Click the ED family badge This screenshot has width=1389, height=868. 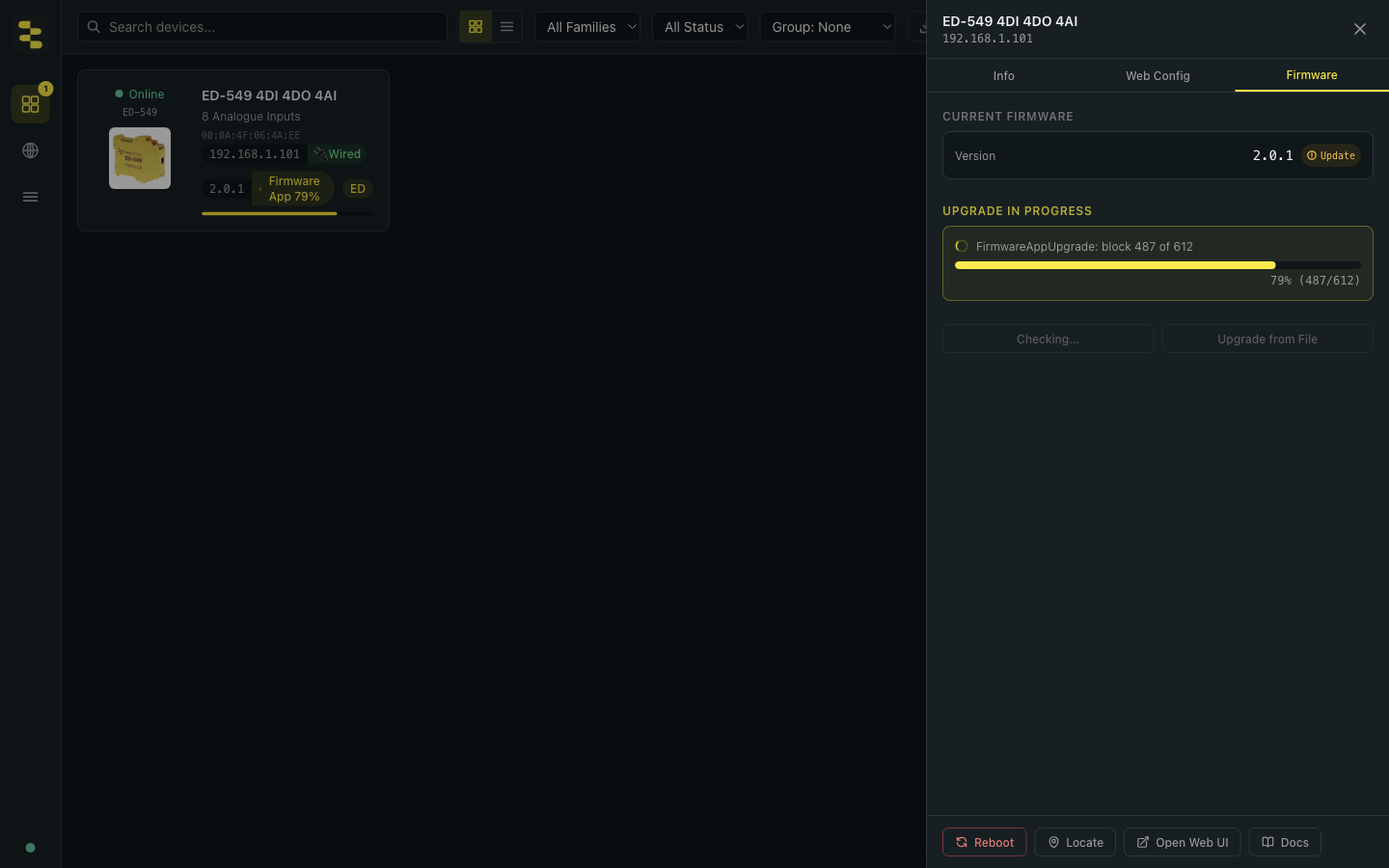tap(358, 189)
